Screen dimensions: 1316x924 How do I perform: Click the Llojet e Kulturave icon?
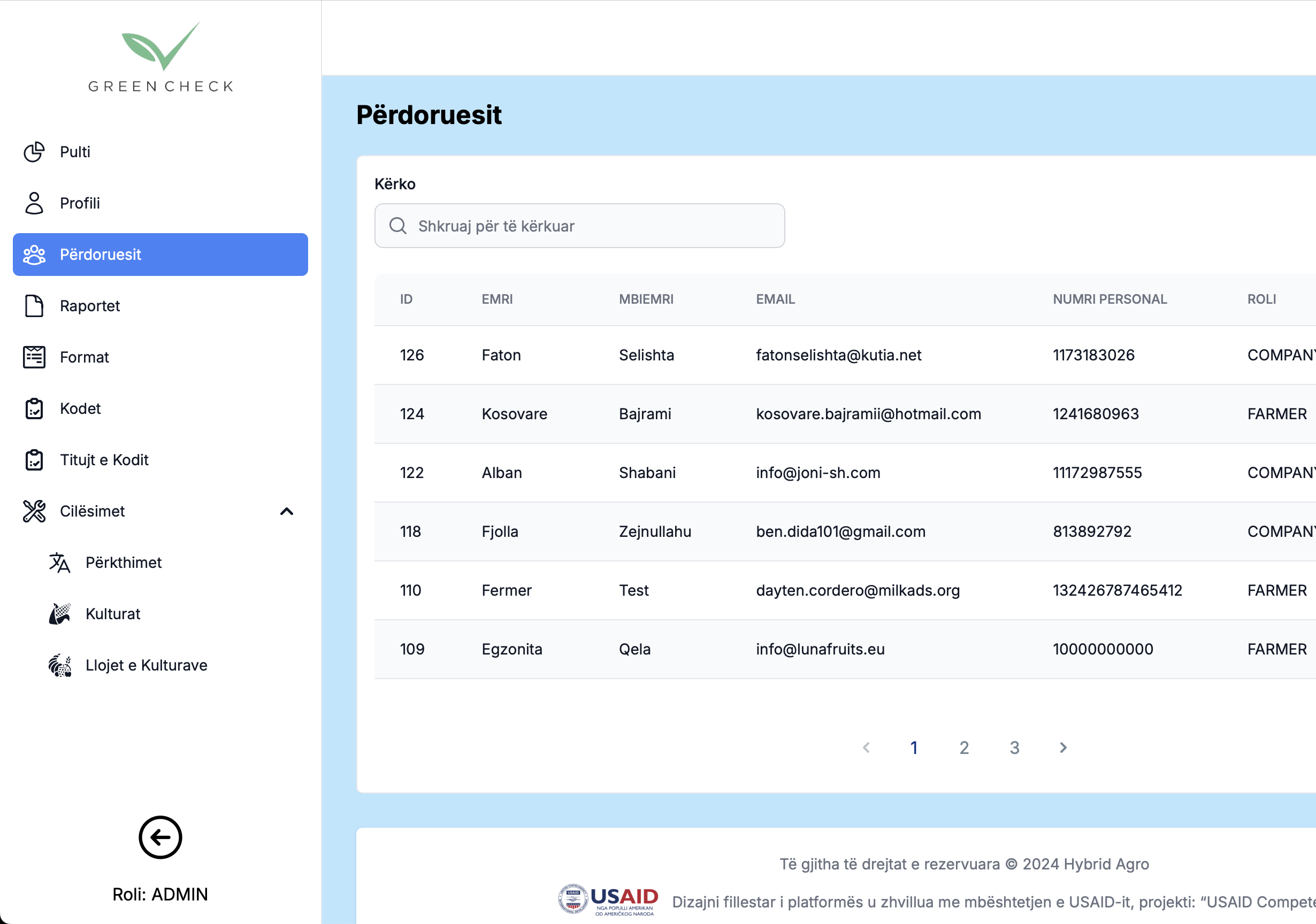[x=59, y=665]
